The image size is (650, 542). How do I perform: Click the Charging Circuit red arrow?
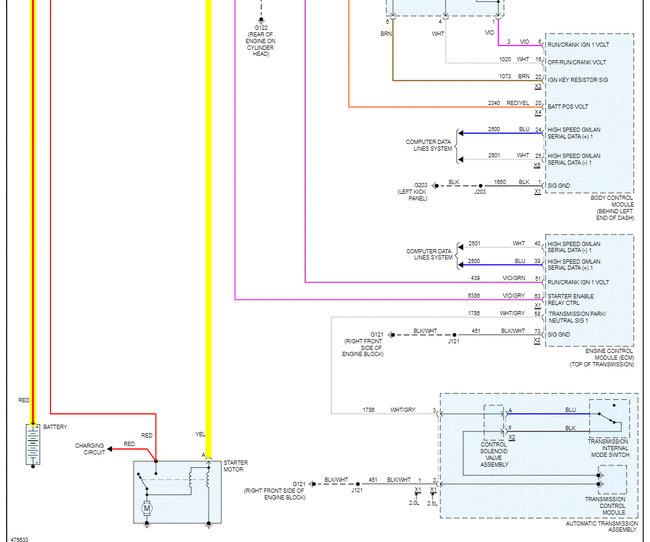[110, 449]
